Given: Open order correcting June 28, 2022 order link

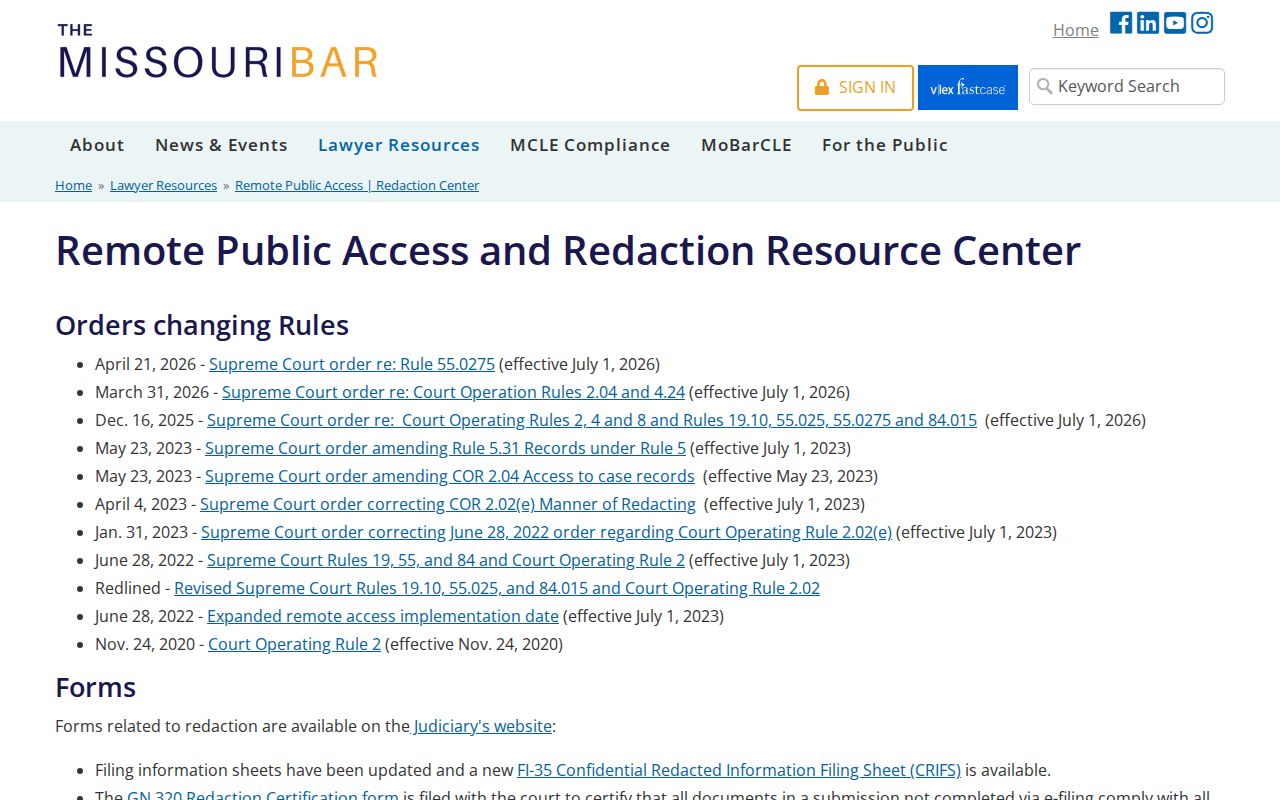Looking at the screenshot, I should pyautogui.click(x=546, y=532).
